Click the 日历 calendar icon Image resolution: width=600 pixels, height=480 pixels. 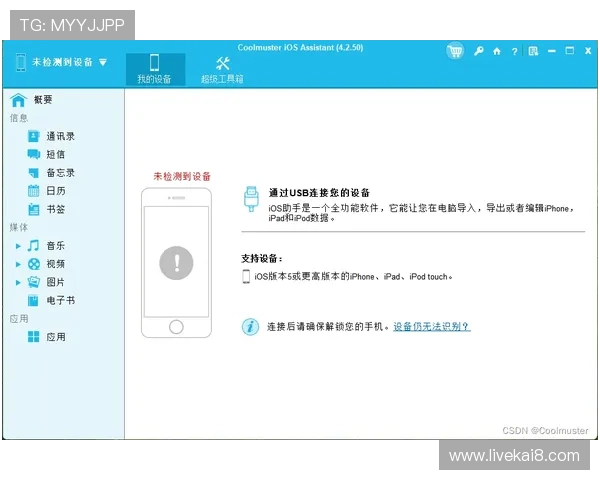[x=34, y=191]
